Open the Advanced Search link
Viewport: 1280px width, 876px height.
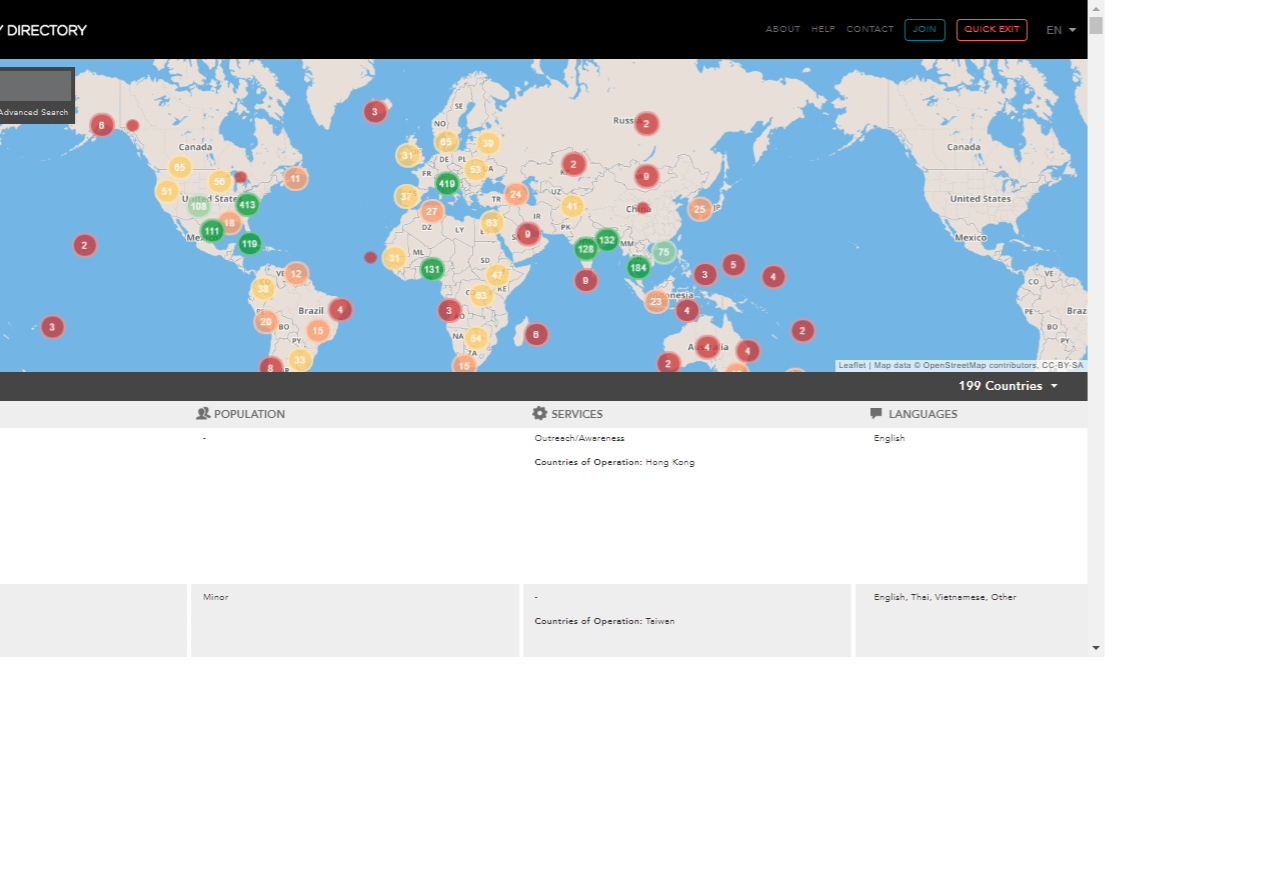[34, 113]
